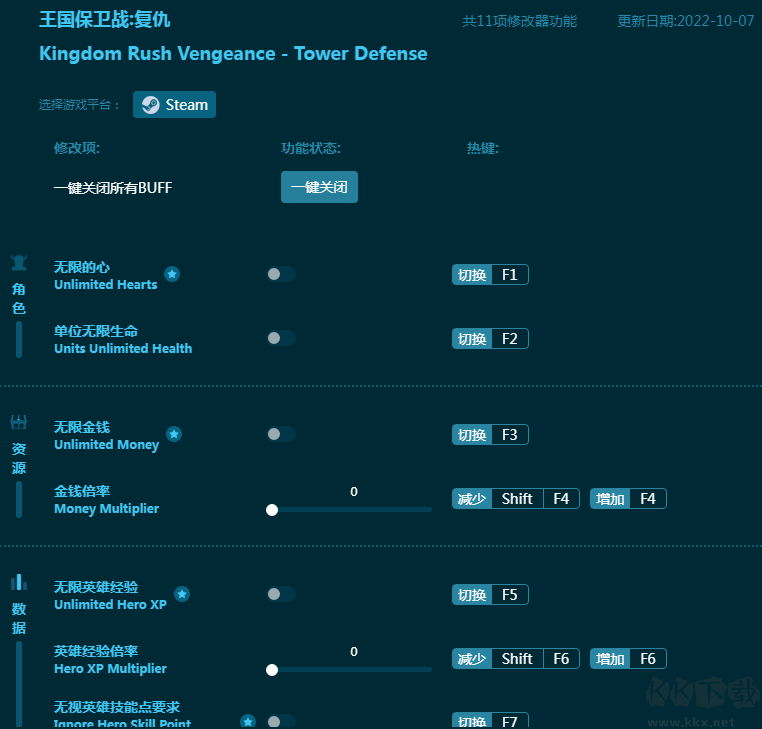
Task: Click the 热键 column header
Action: (x=483, y=148)
